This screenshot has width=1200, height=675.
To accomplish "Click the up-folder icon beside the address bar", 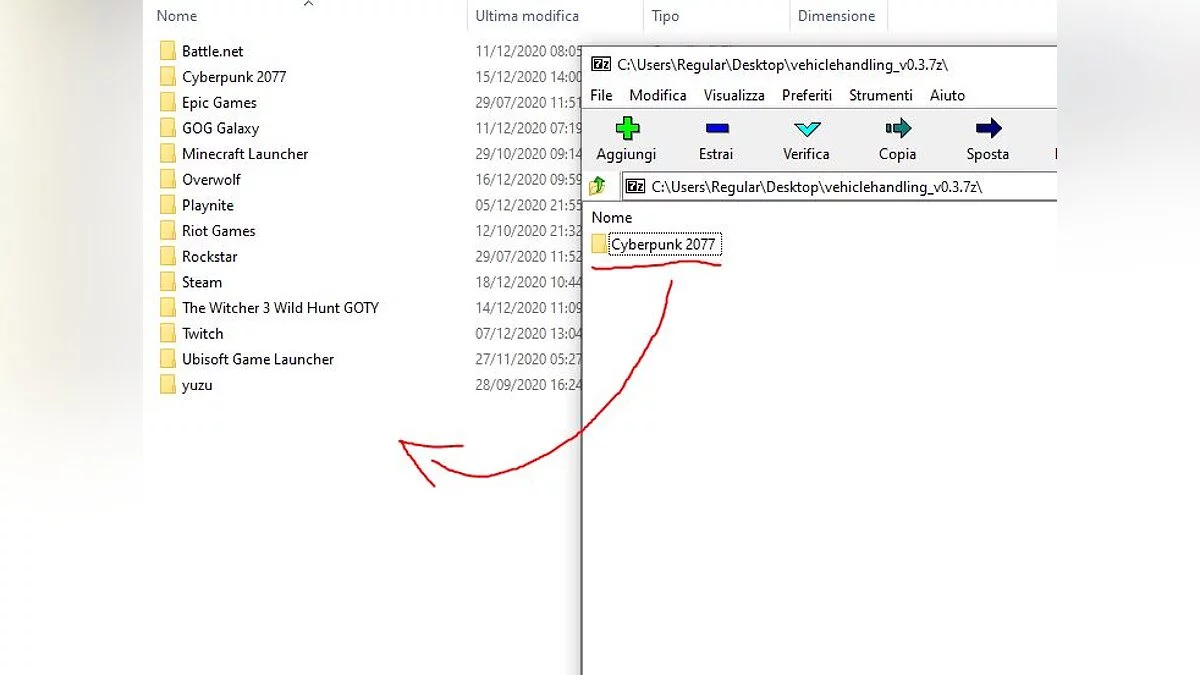I will (598, 186).
